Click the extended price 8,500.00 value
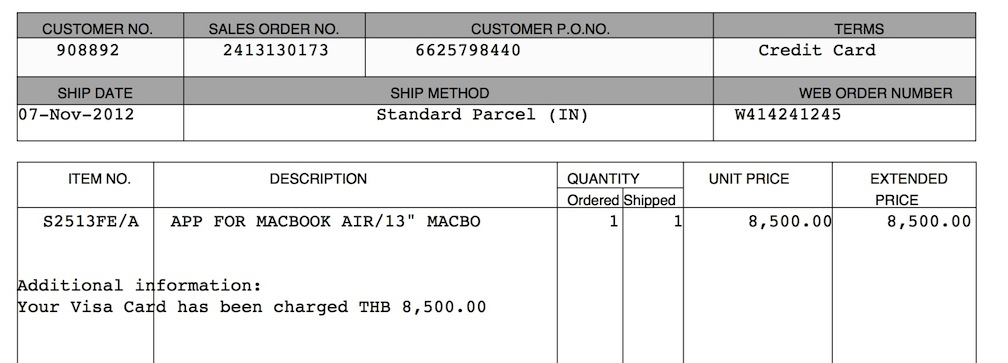This screenshot has height=363, width=1008. [929, 222]
